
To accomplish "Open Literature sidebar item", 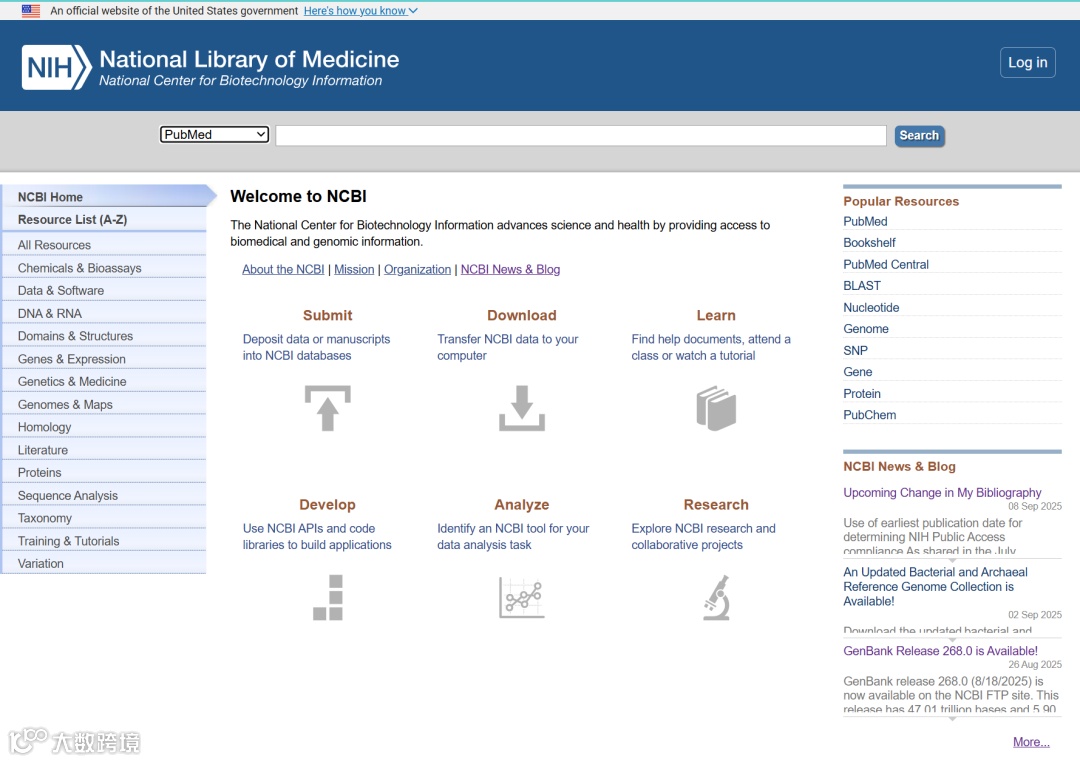I will (x=105, y=450).
